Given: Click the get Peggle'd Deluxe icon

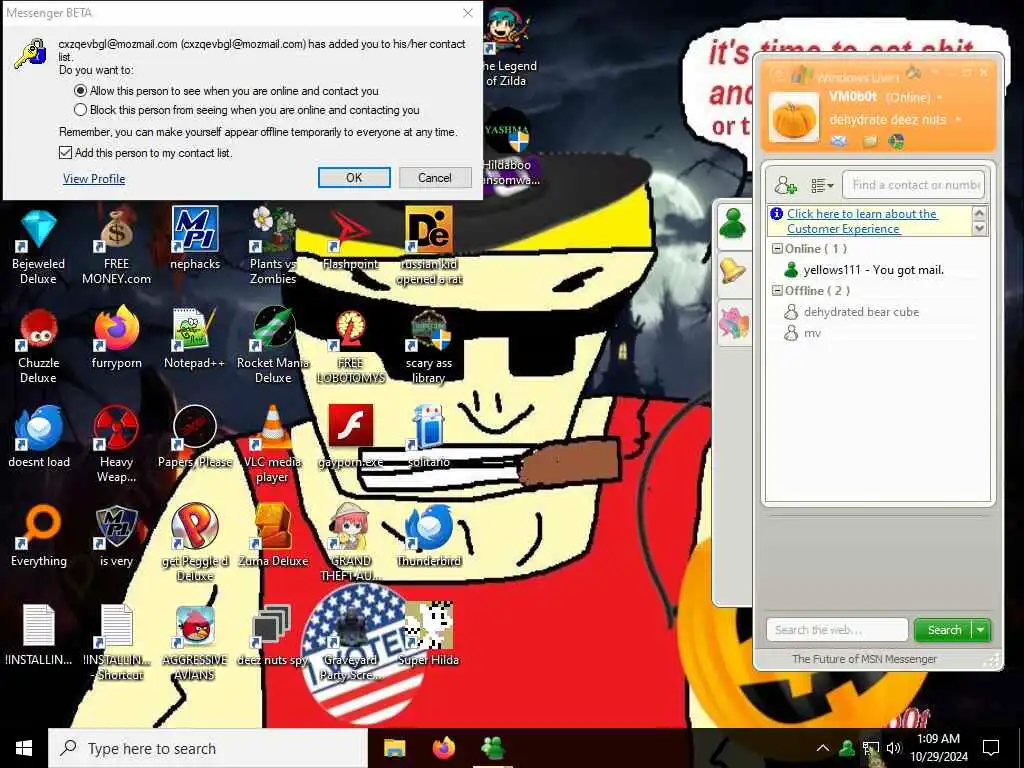Looking at the screenshot, I should 195,543.
